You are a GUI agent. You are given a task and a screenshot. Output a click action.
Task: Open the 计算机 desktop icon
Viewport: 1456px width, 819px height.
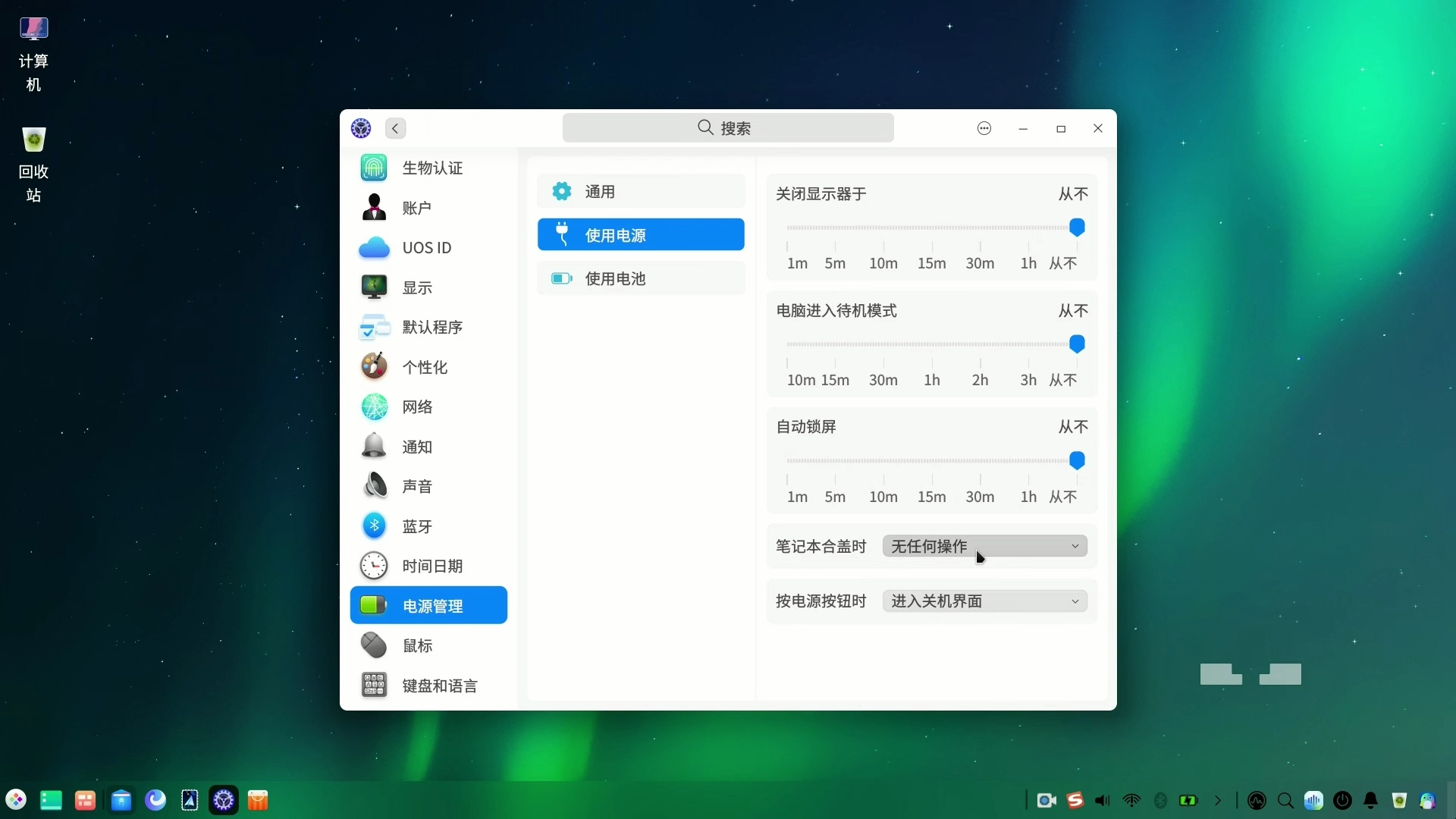tap(33, 55)
